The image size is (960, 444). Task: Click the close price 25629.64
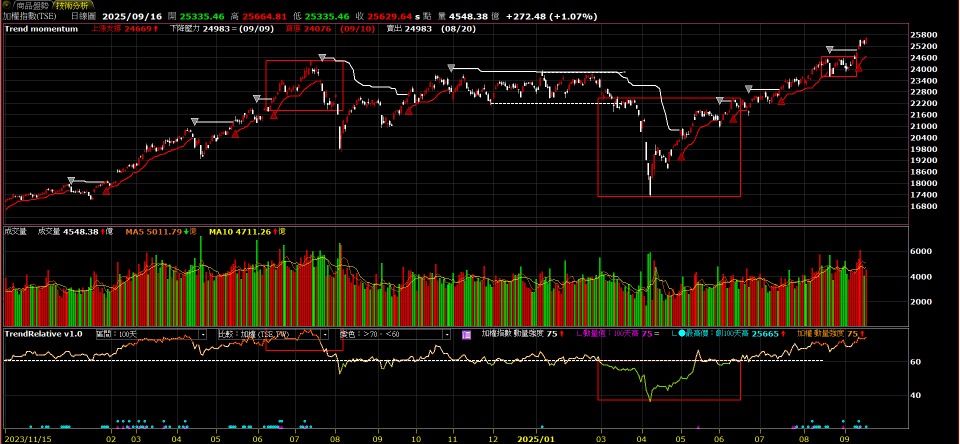(389, 17)
